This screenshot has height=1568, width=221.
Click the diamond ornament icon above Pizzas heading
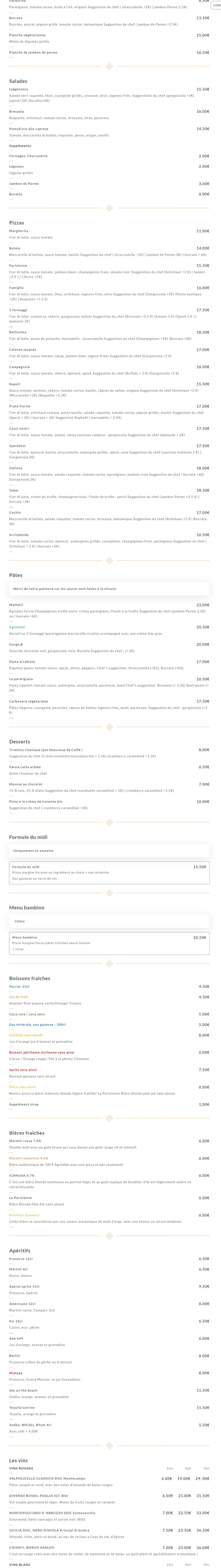click(x=109, y=208)
